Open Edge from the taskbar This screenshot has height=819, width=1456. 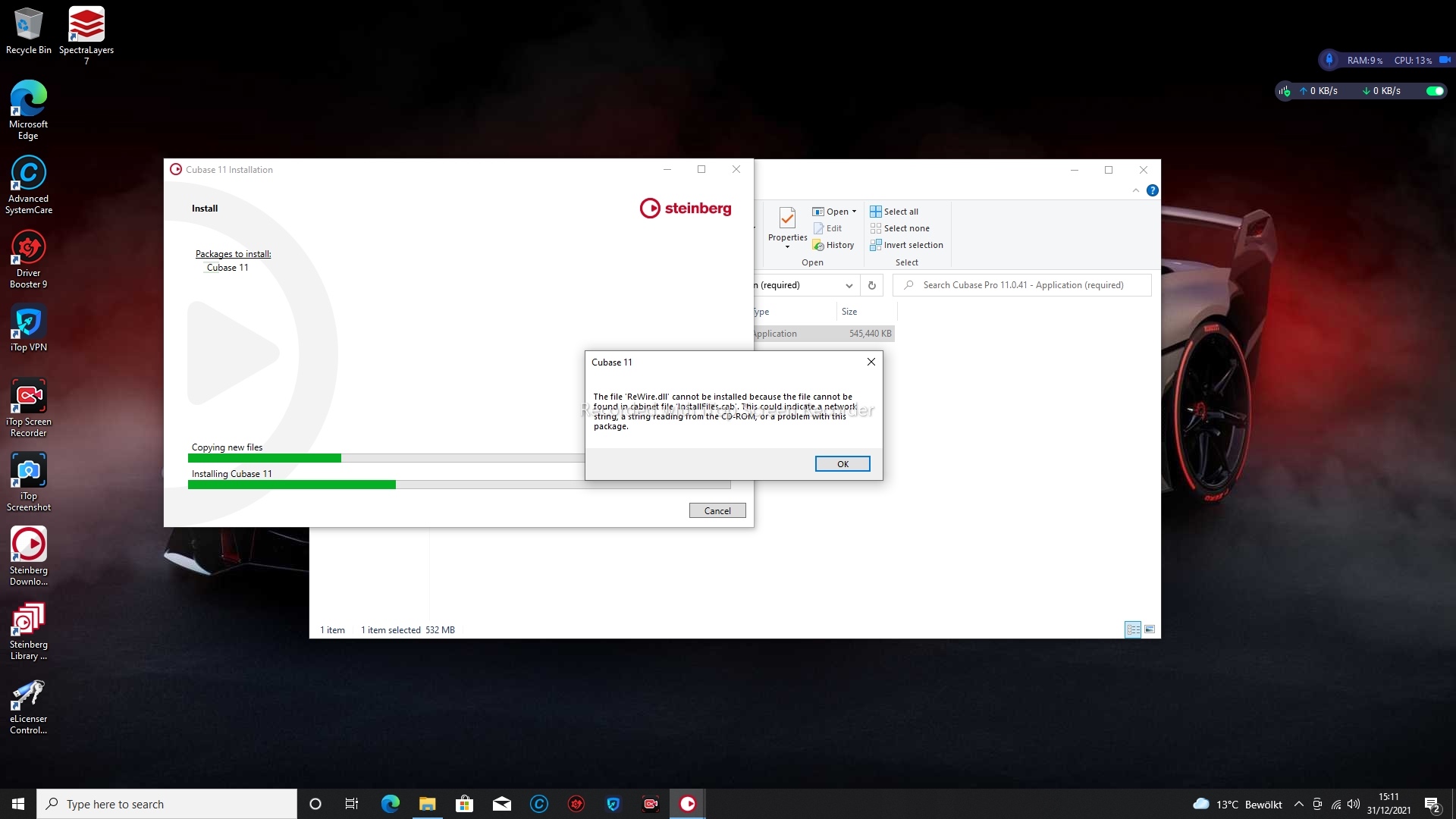[x=391, y=804]
